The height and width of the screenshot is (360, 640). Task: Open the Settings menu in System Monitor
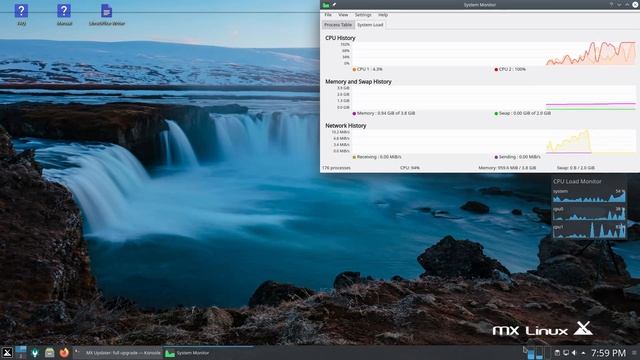[363, 15]
